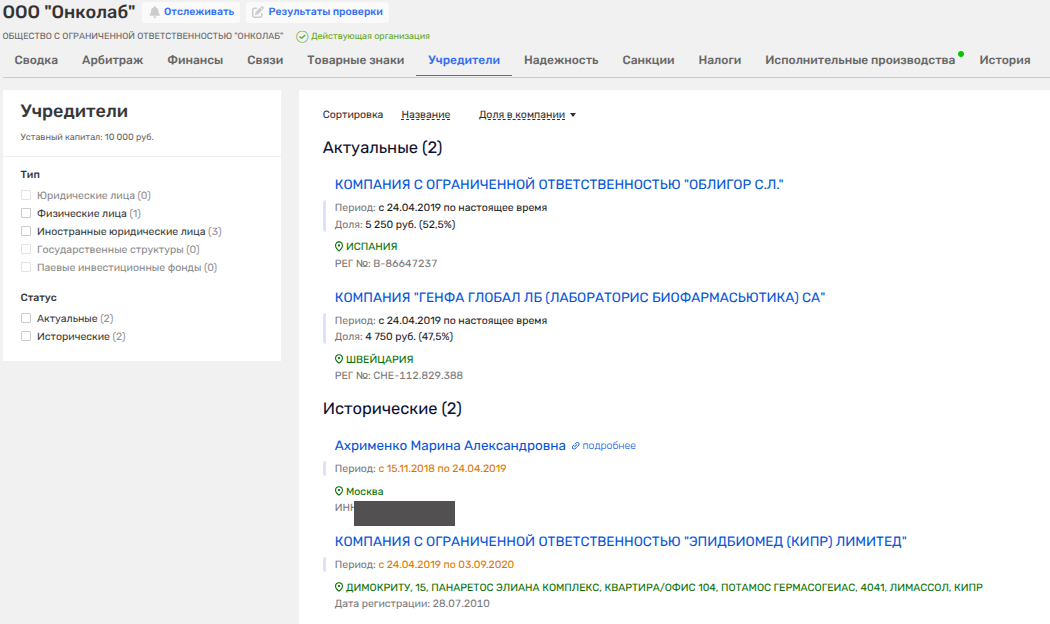This screenshot has height=624, width=1050.
Task: Click the location pin icon next to ШВЕЙЦАРИЯ
Action: click(x=339, y=359)
